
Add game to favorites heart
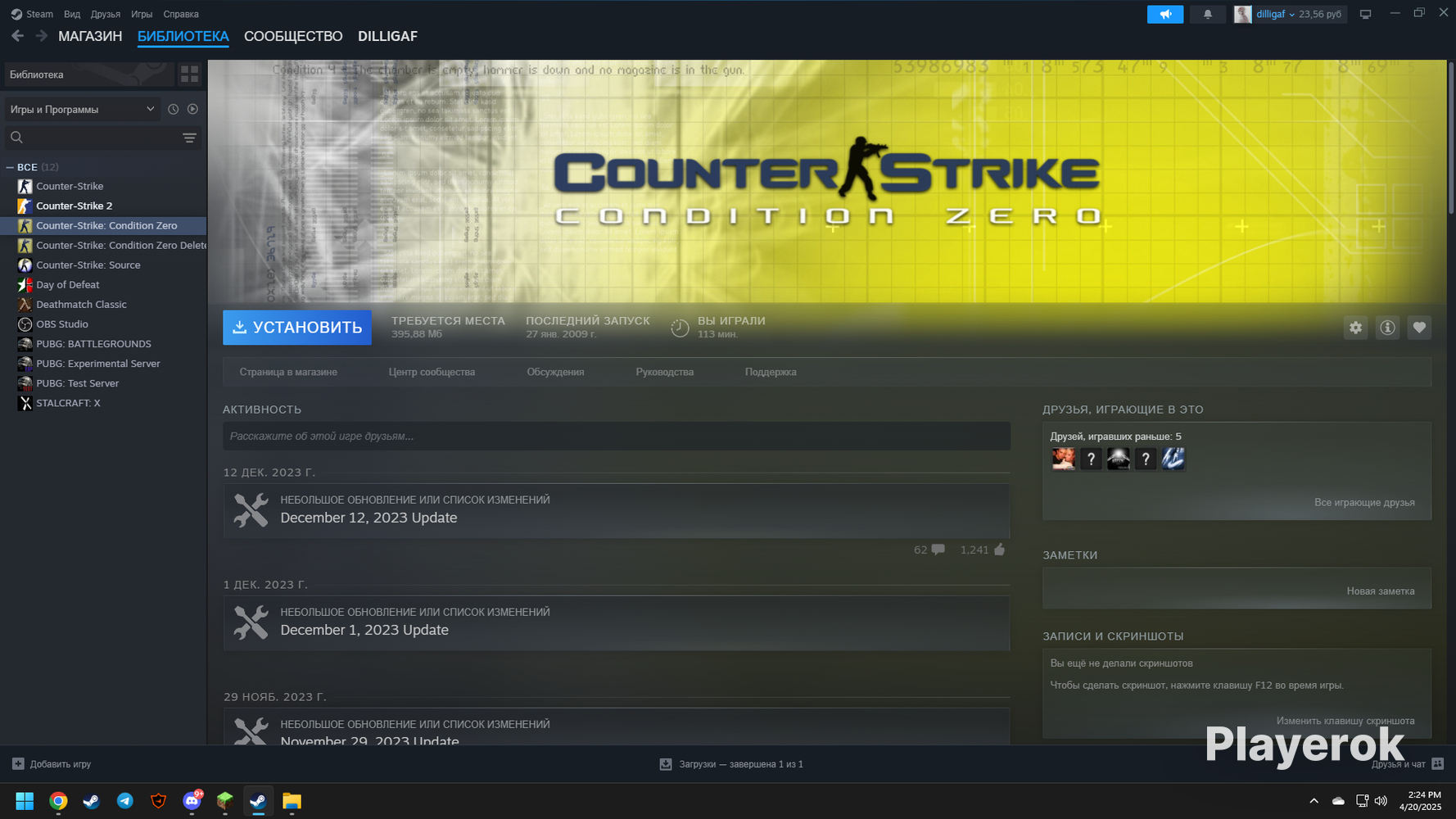1419,328
